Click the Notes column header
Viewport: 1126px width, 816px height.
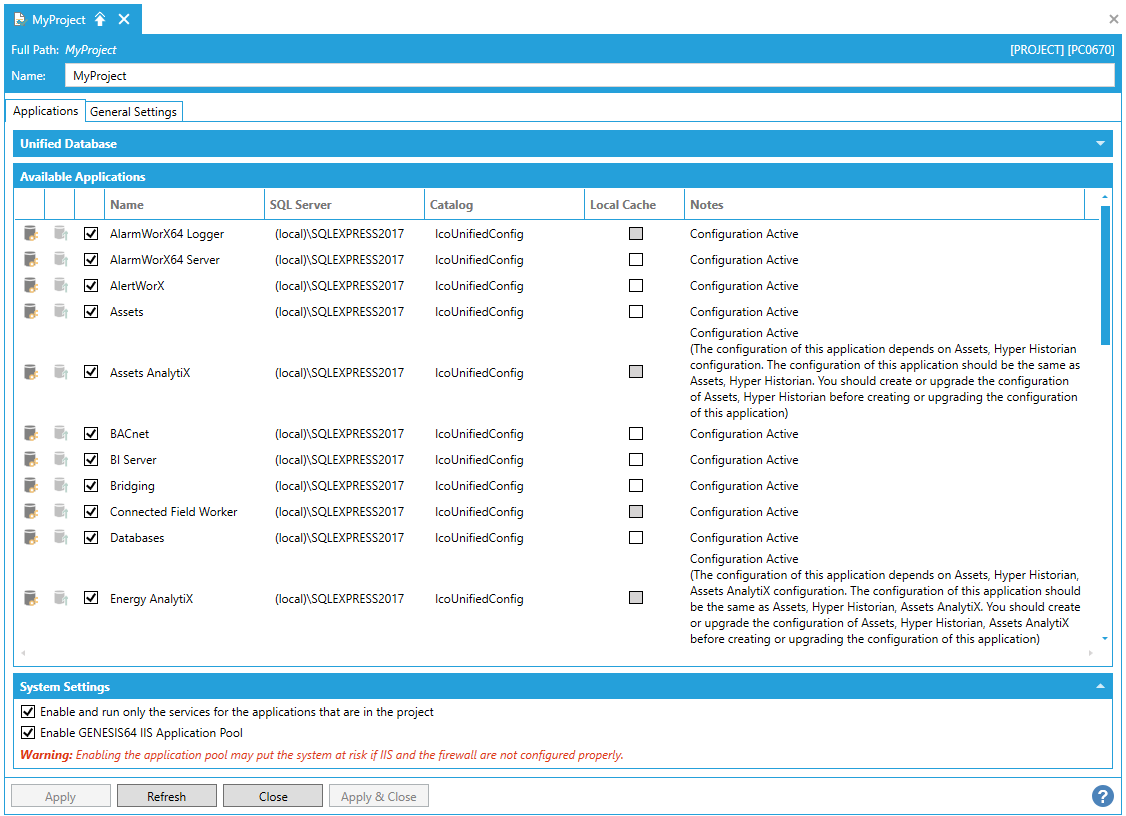[x=884, y=205]
